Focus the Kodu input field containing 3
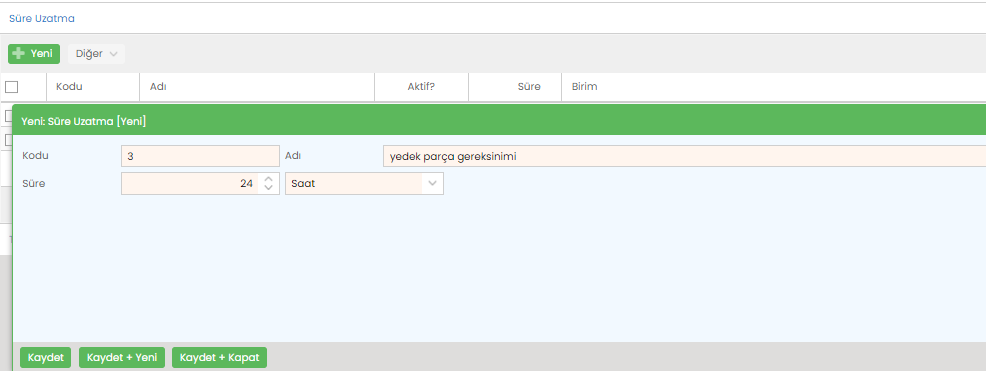Screen dimensions: 986x371 tap(200, 156)
